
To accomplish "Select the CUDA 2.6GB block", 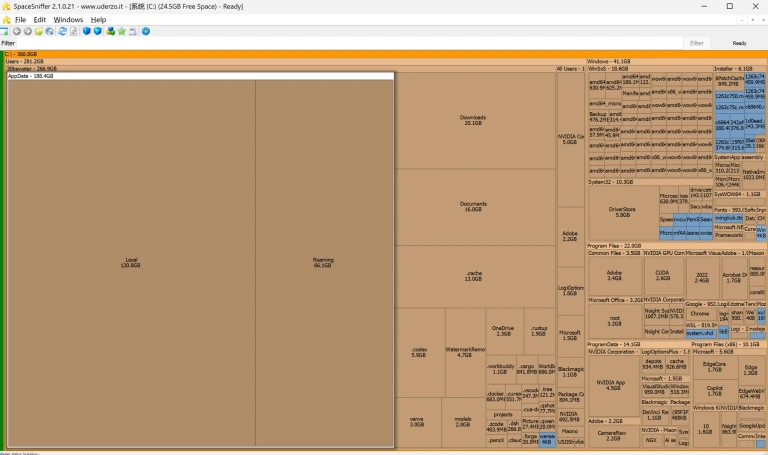I will coord(663,275).
